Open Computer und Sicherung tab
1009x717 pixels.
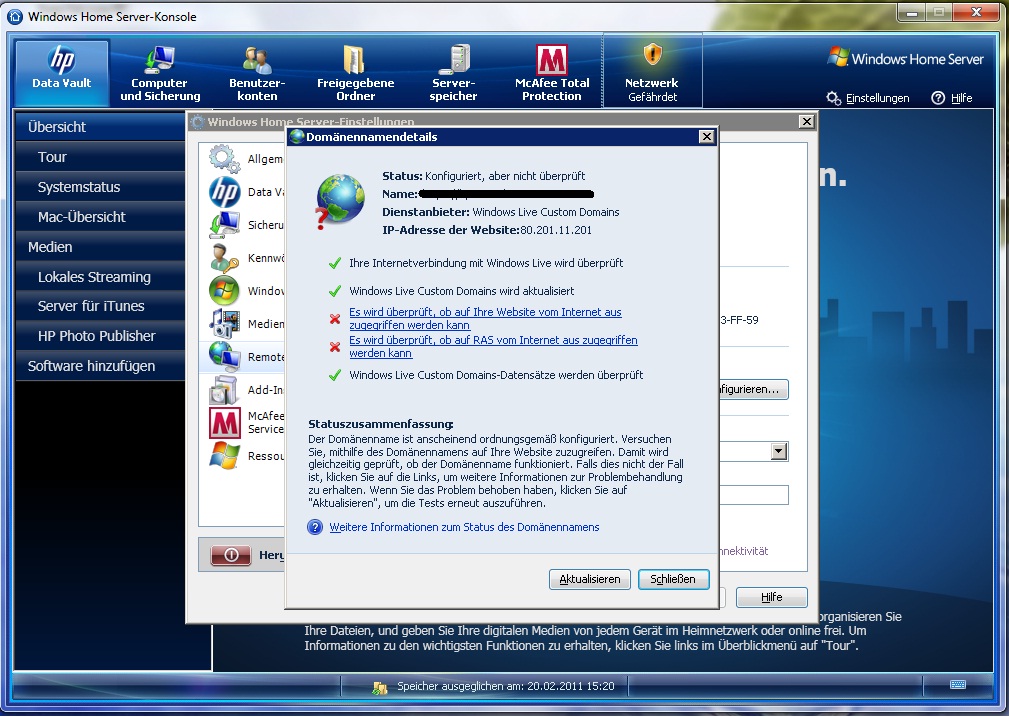click(x=160, y=73)
